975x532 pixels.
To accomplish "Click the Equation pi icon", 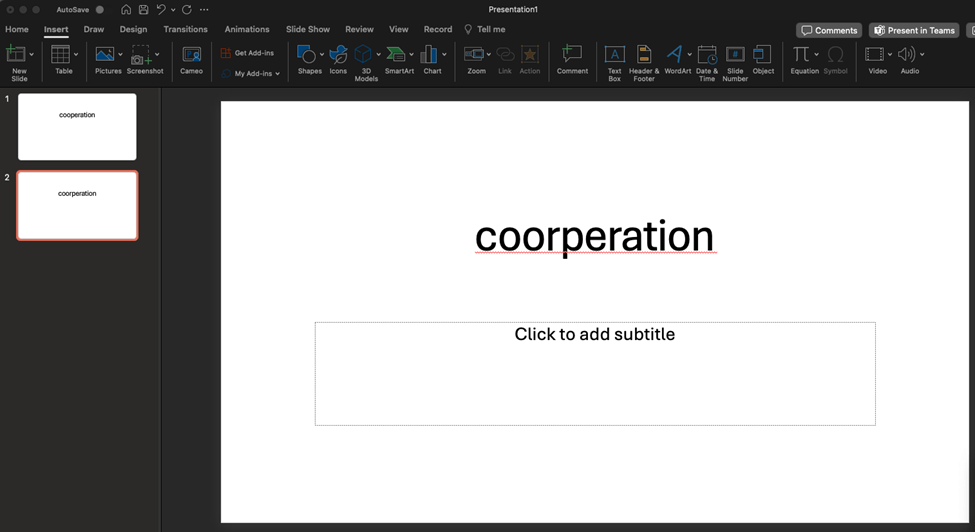I will 801,55.
